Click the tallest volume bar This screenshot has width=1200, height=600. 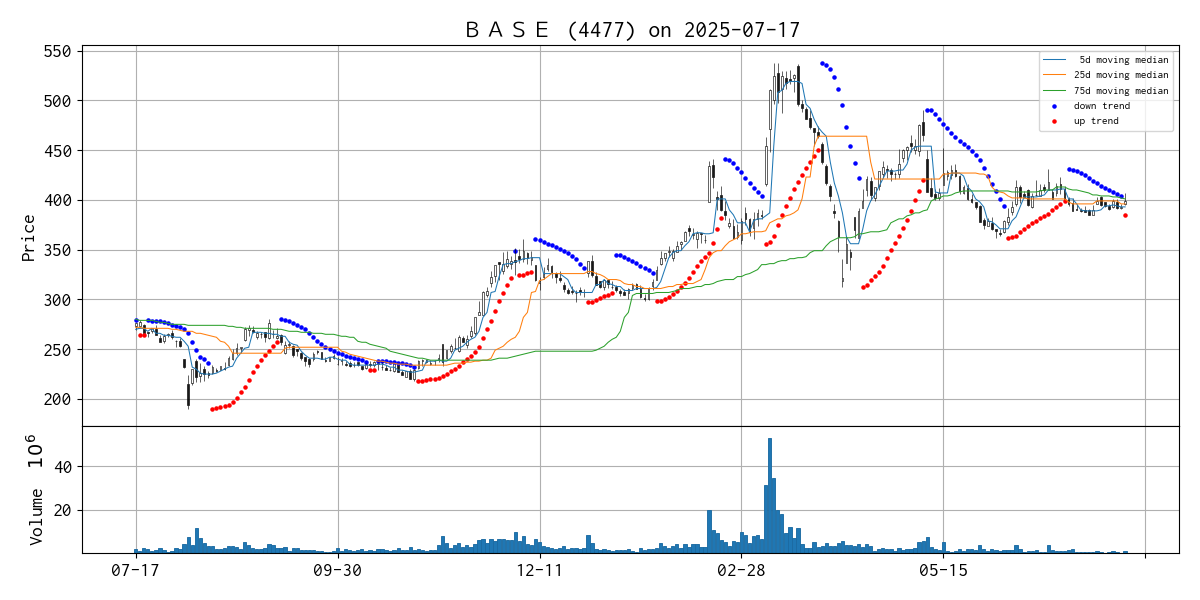click(770, 495)
